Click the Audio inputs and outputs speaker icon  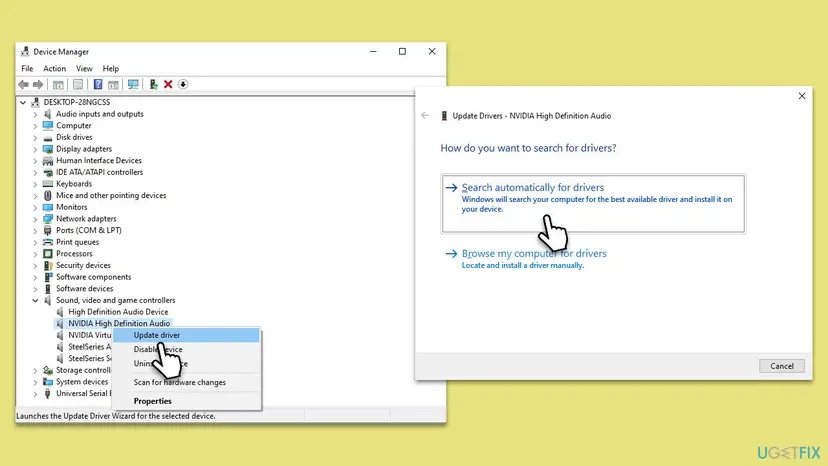pos(48,114)
